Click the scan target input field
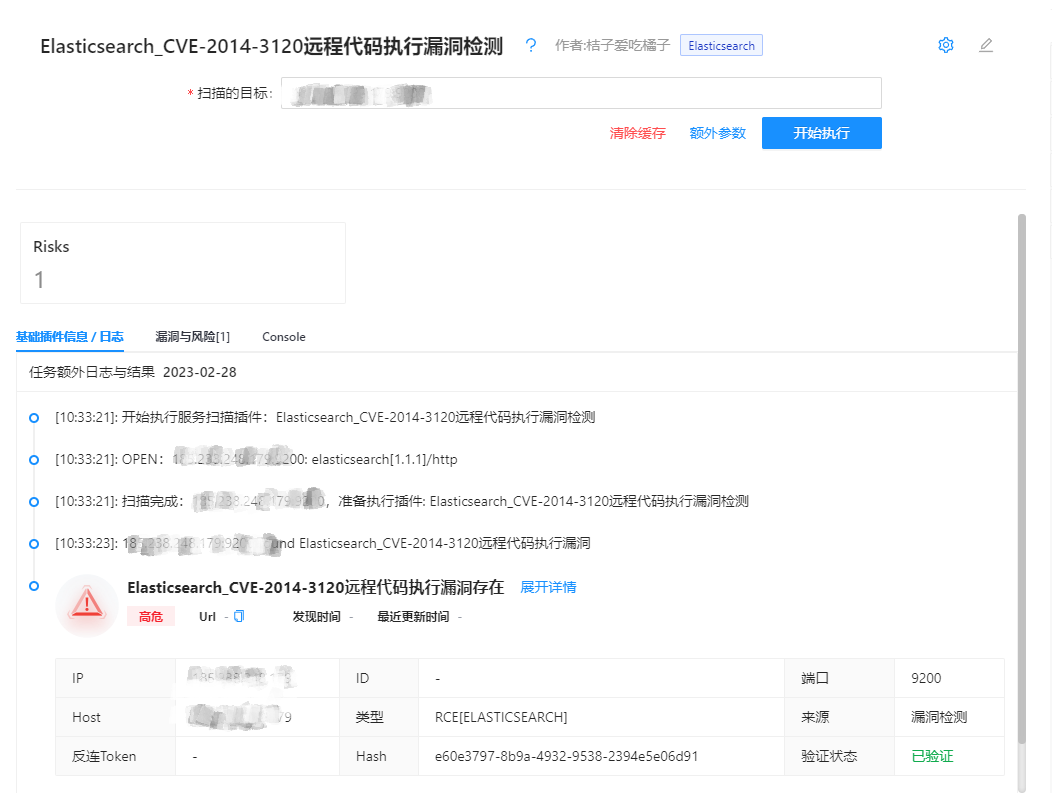The image size is (1052, 795). (581, 93)
